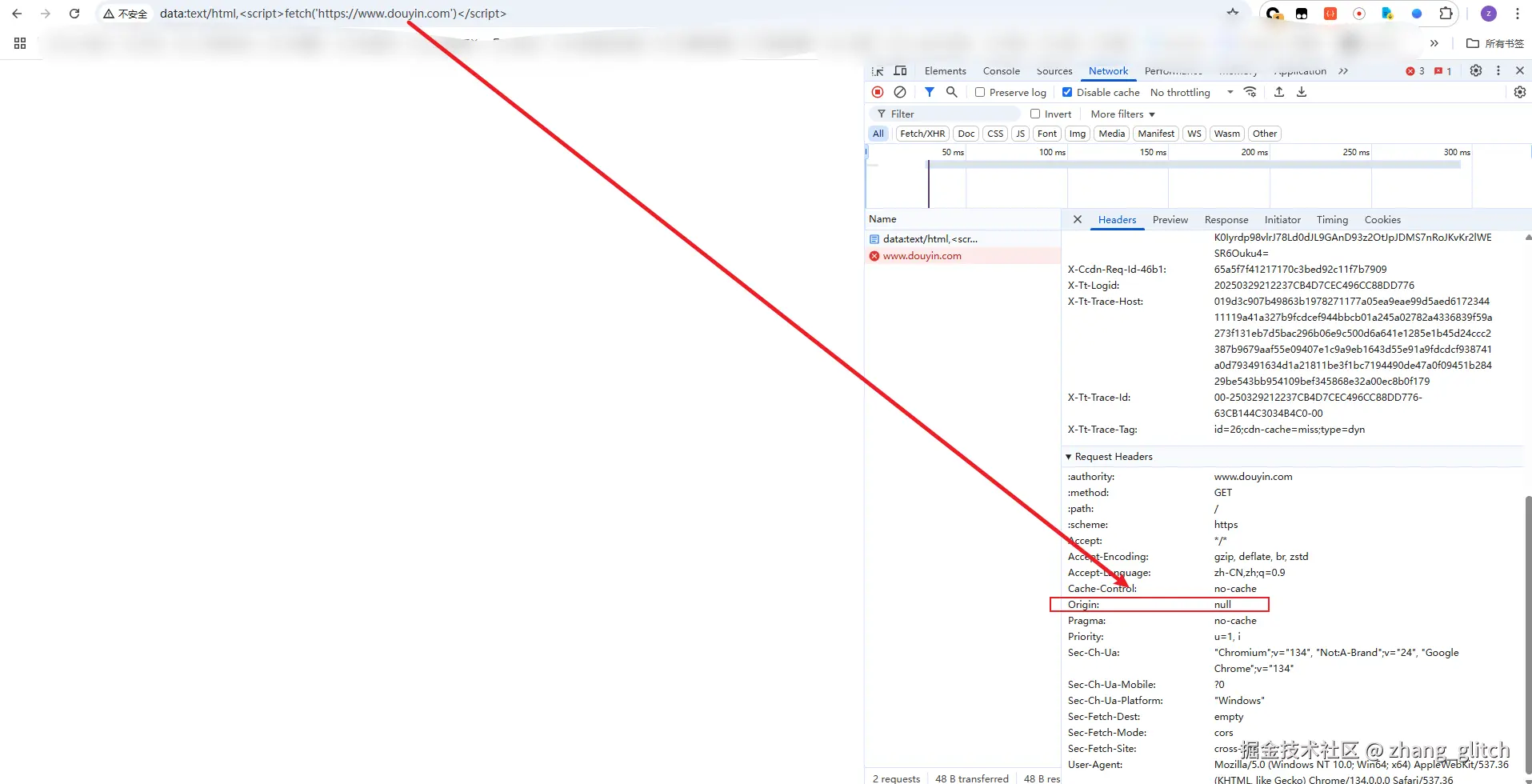This screenshot has width=1532, height=784.
Task: Show more DevTools panel tabs
Action: coord(1343,71)
